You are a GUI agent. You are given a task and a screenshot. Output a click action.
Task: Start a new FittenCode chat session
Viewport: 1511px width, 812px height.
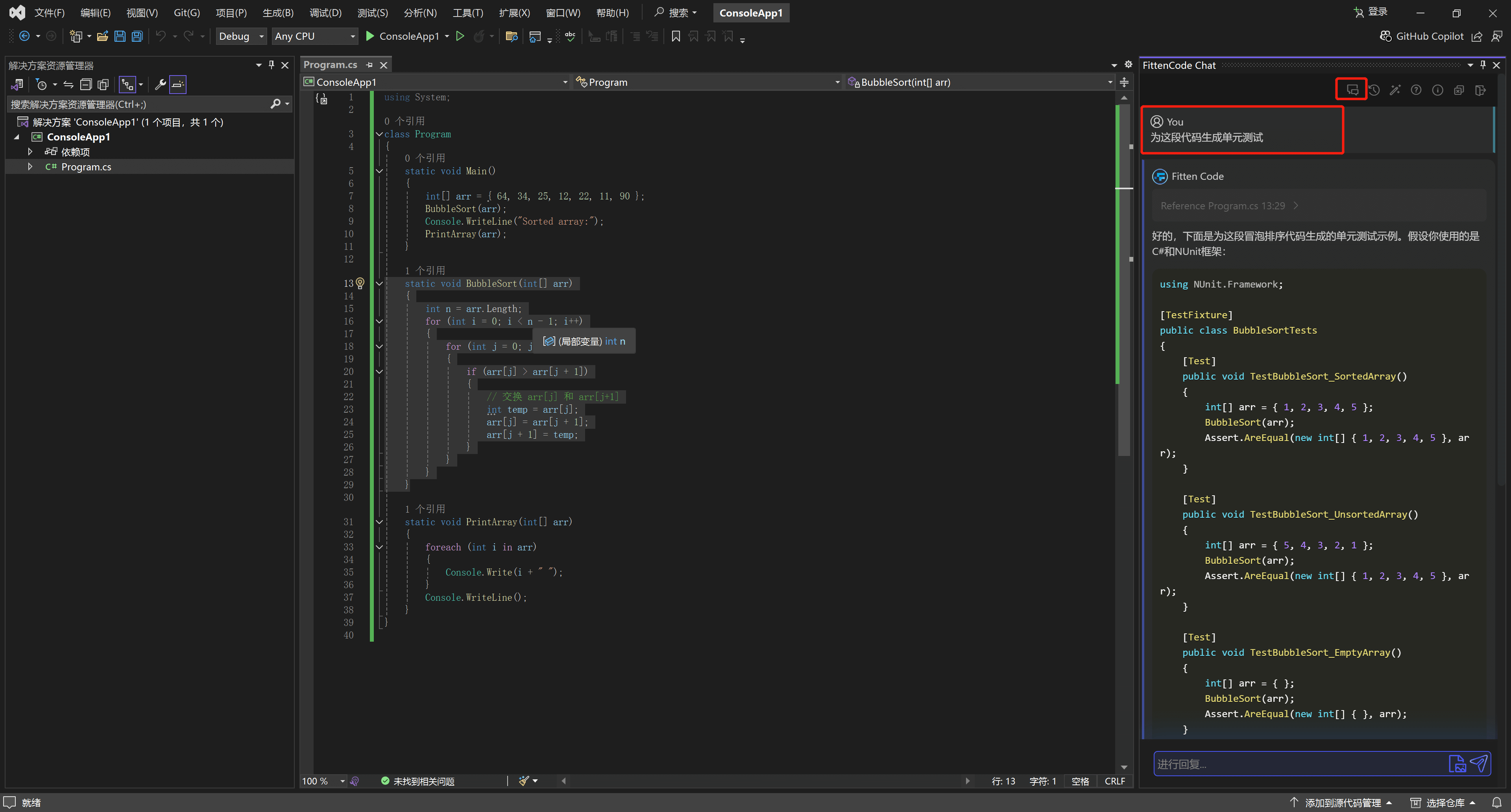(1352, 90)
